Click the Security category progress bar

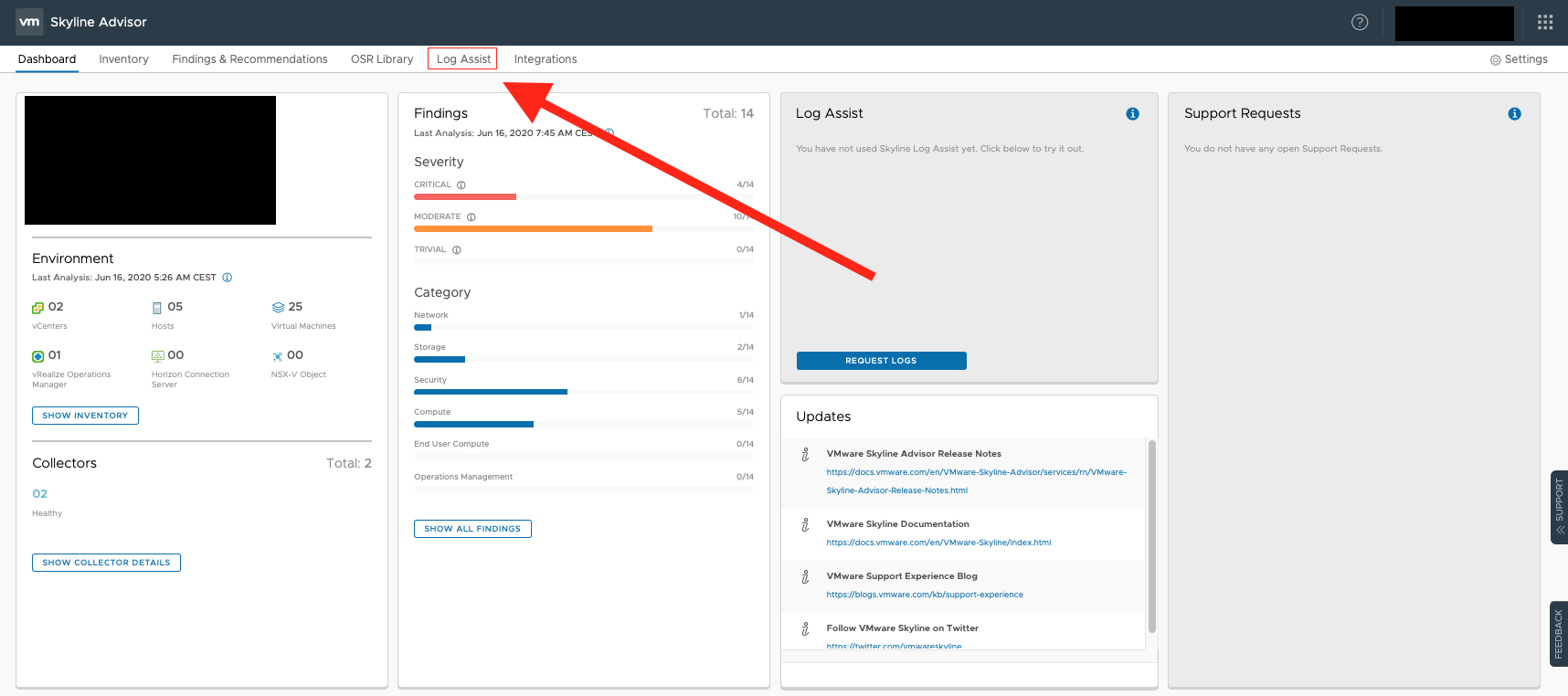coord(584,392)
